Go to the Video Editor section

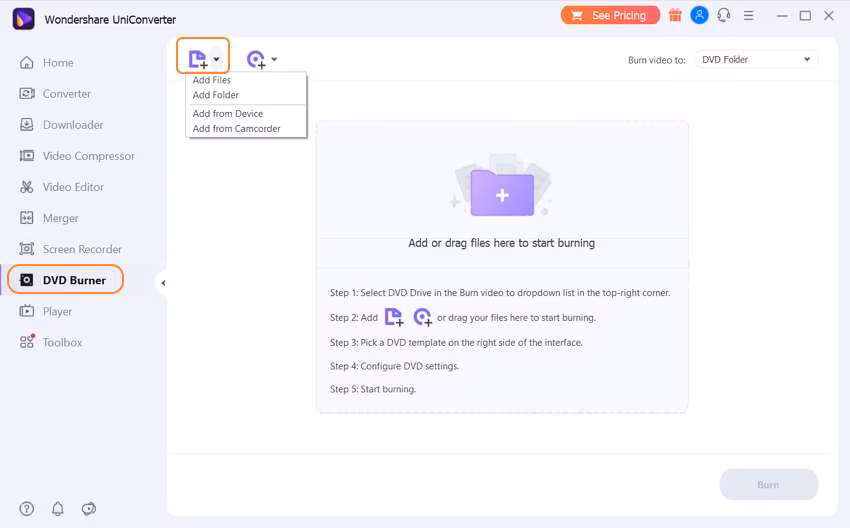[x=73, y=187]
